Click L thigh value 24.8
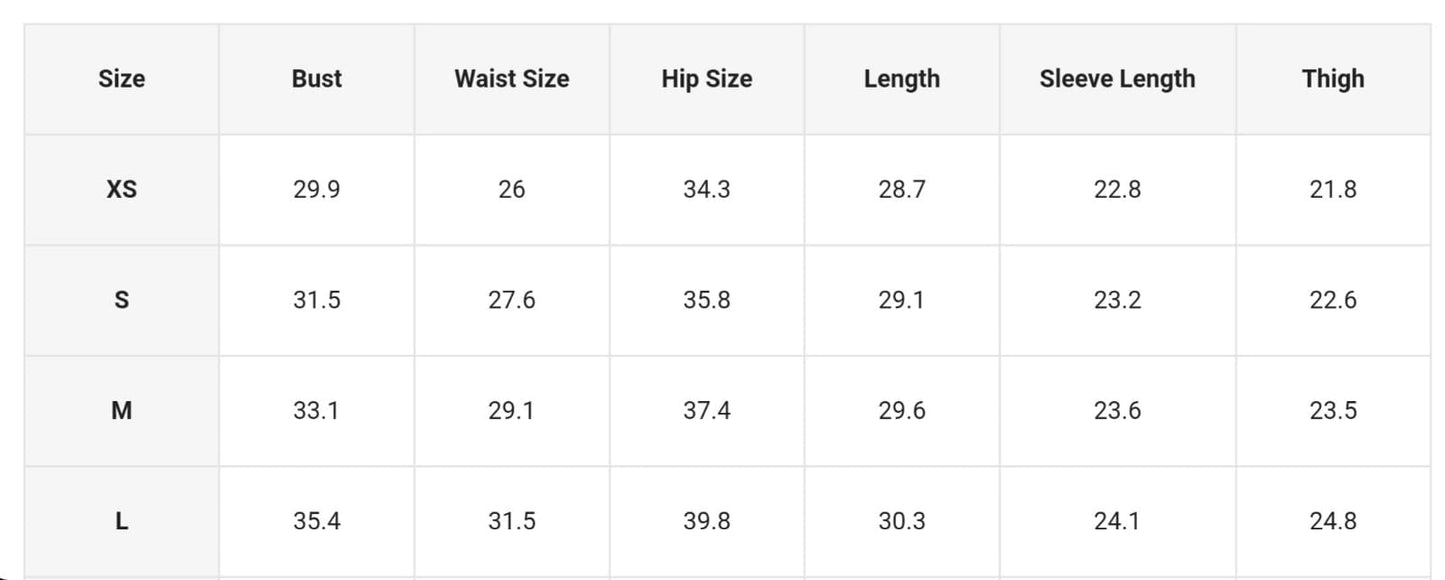 (1333, 521)
